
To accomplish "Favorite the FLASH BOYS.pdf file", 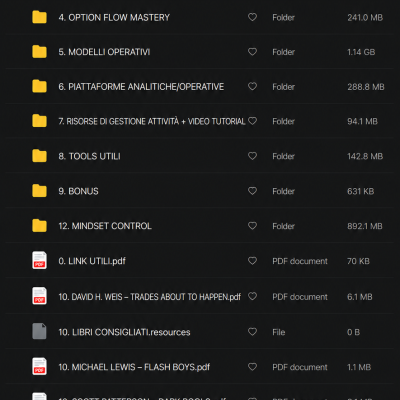I will (x=252, y=367).
